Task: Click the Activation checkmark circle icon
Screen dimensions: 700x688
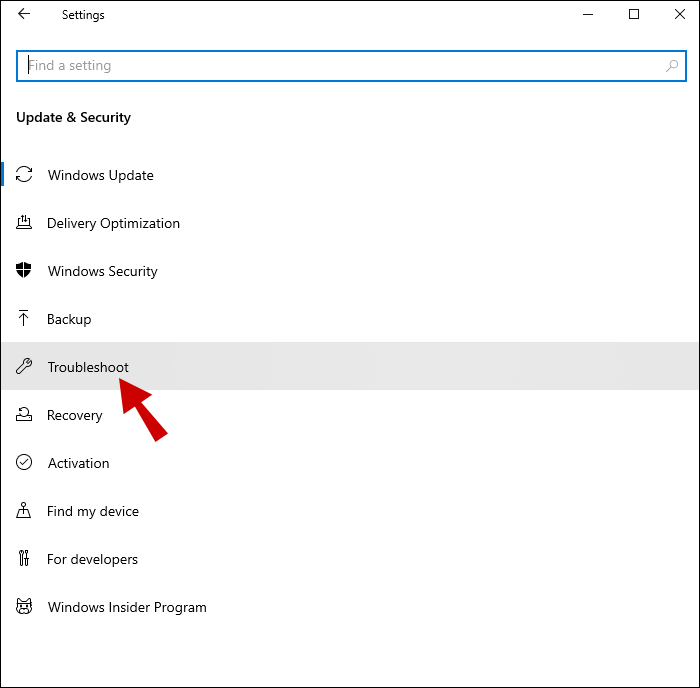Action: click(25, 463)
